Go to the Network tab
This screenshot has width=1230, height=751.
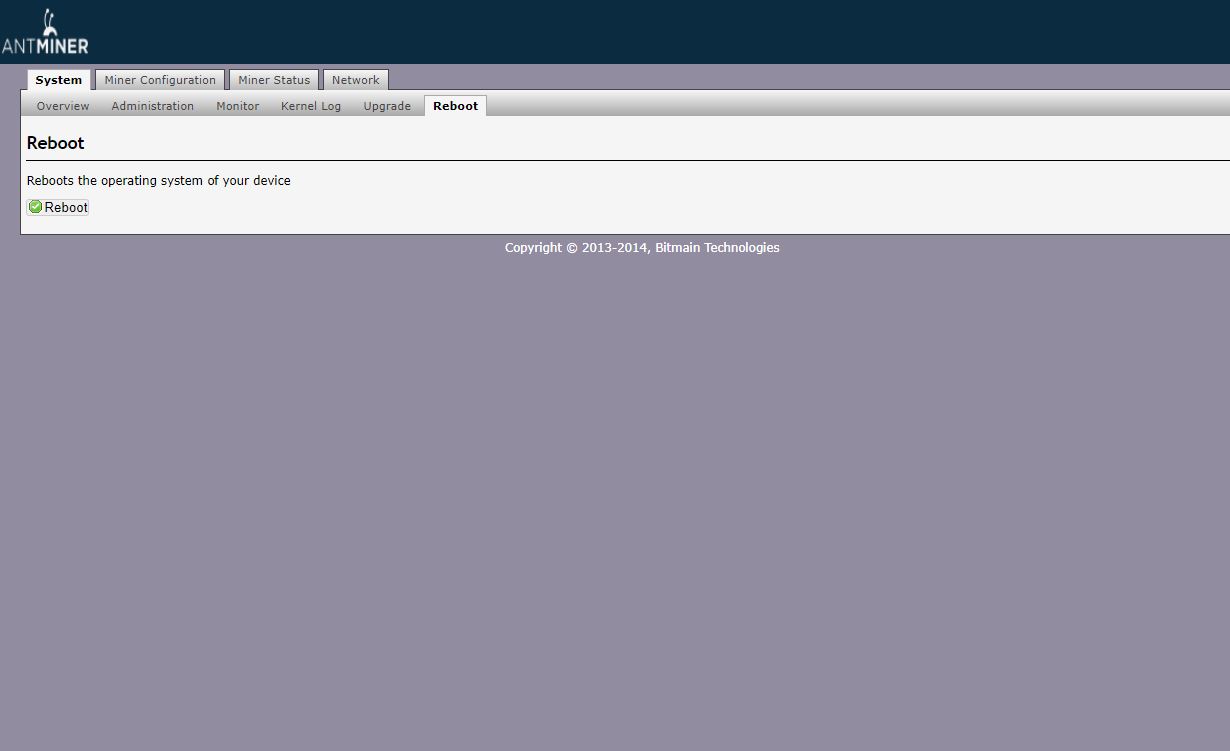356,80
